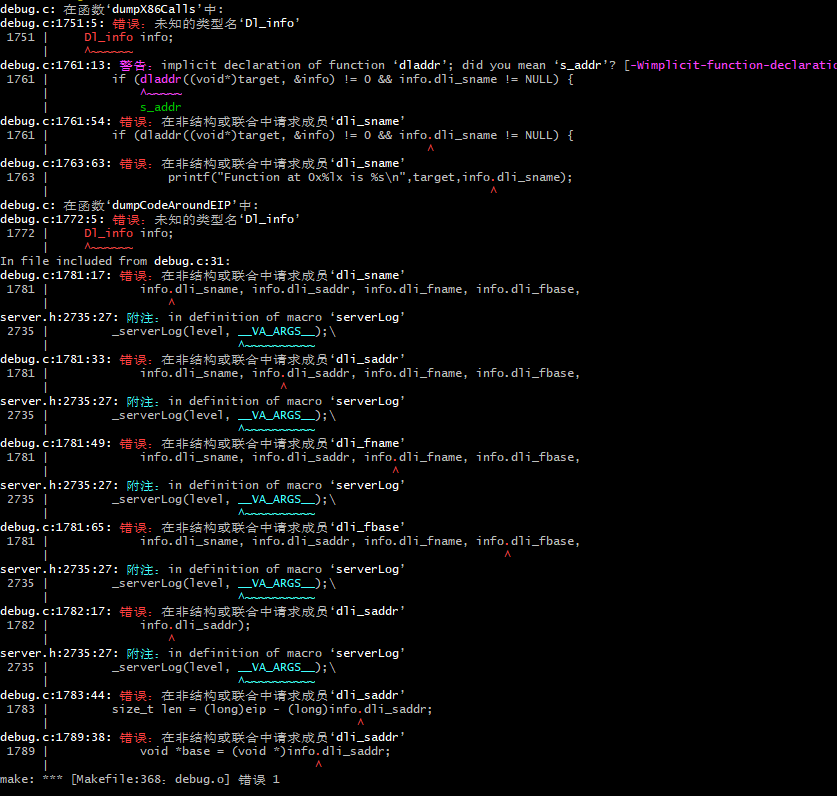Click the debug.c:1782:17 error location

(56, 611)
